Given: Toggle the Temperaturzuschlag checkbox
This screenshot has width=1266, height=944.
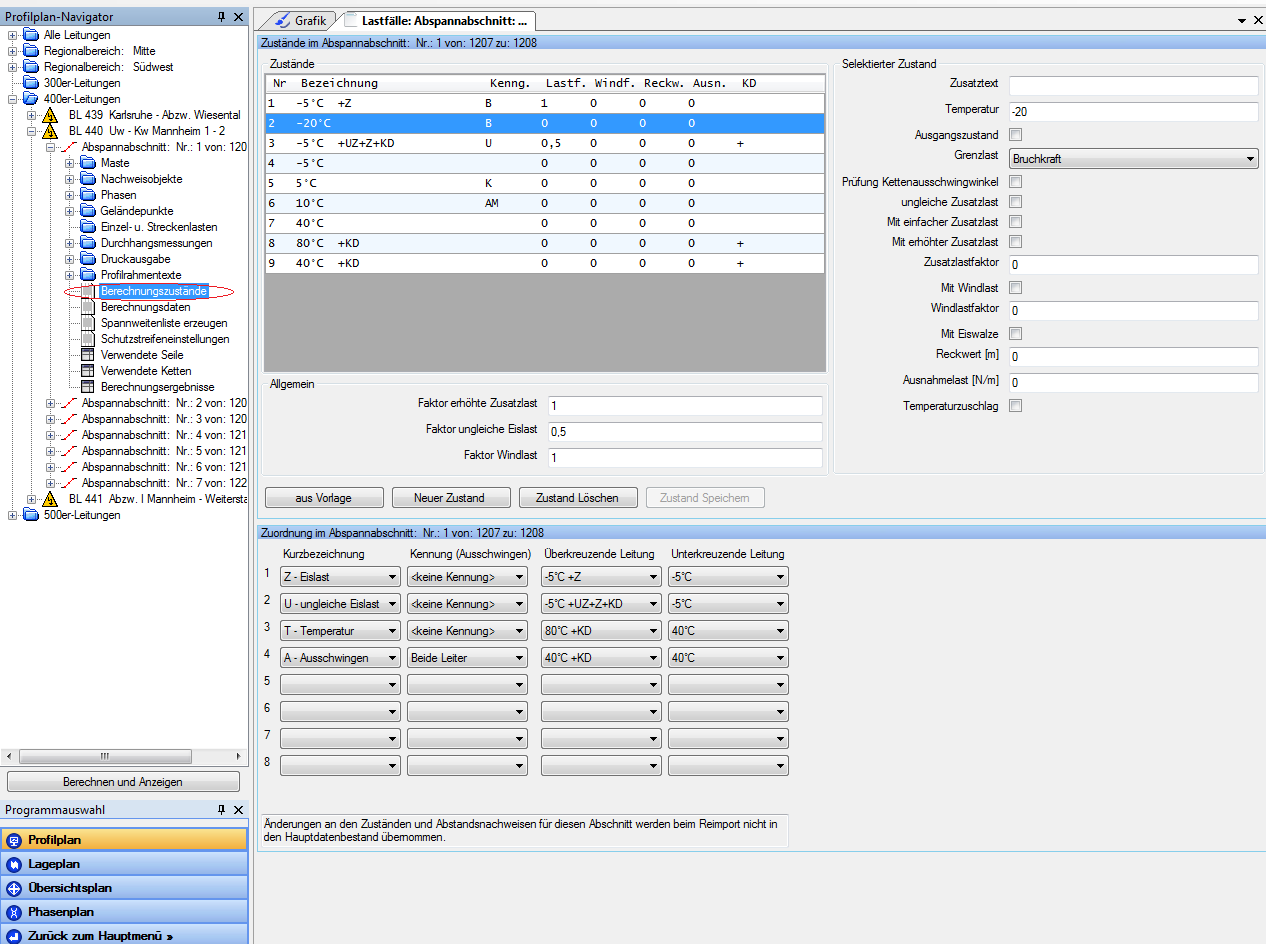Looking at the screenshot, I should click(x=1016, y=406).
